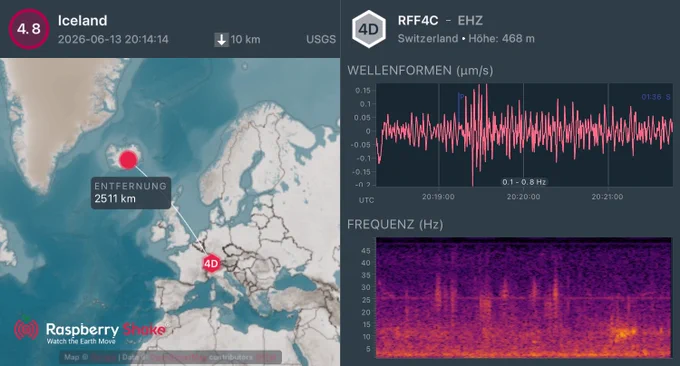The image size is (680, 366).
Task: Click the 10 km depth value
Action: pyautogui.click(x=245, y=39)
